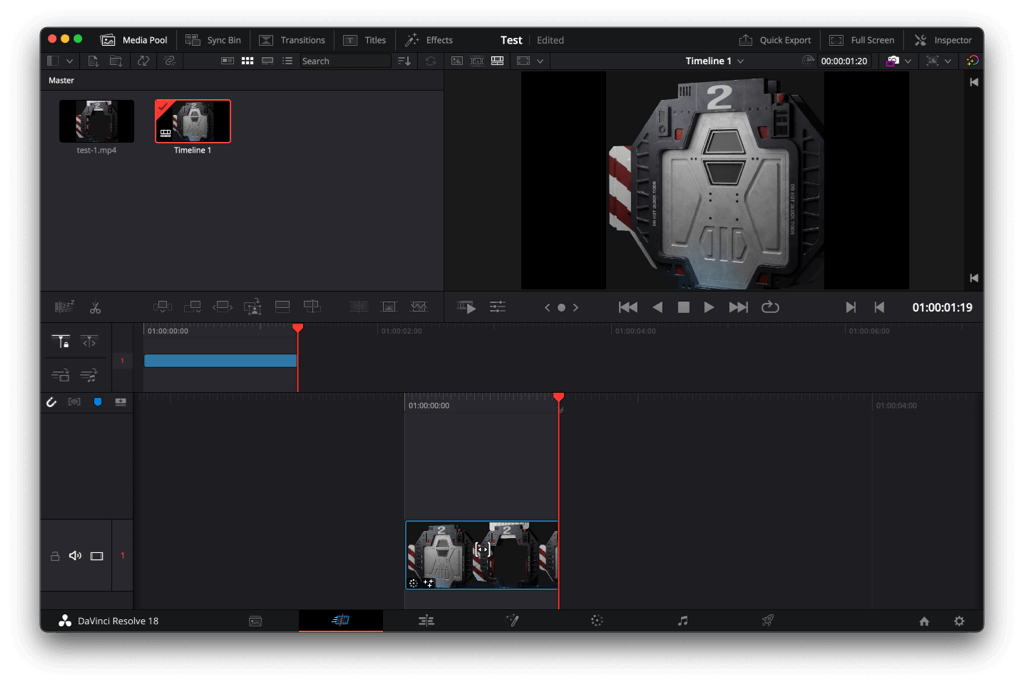Toggle timeline snapping magnet
This screenshot has height=685, width=1024.
click(52, 402)
